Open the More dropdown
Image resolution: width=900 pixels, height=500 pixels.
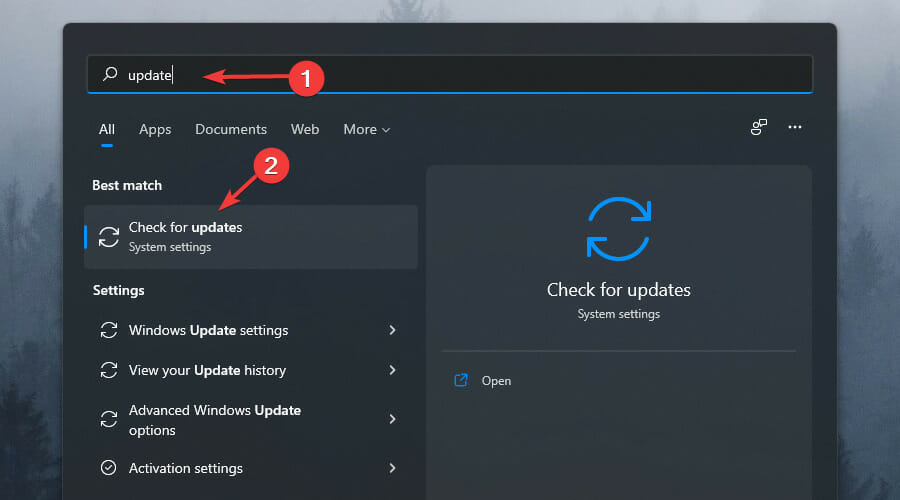(x=367, y=129)
